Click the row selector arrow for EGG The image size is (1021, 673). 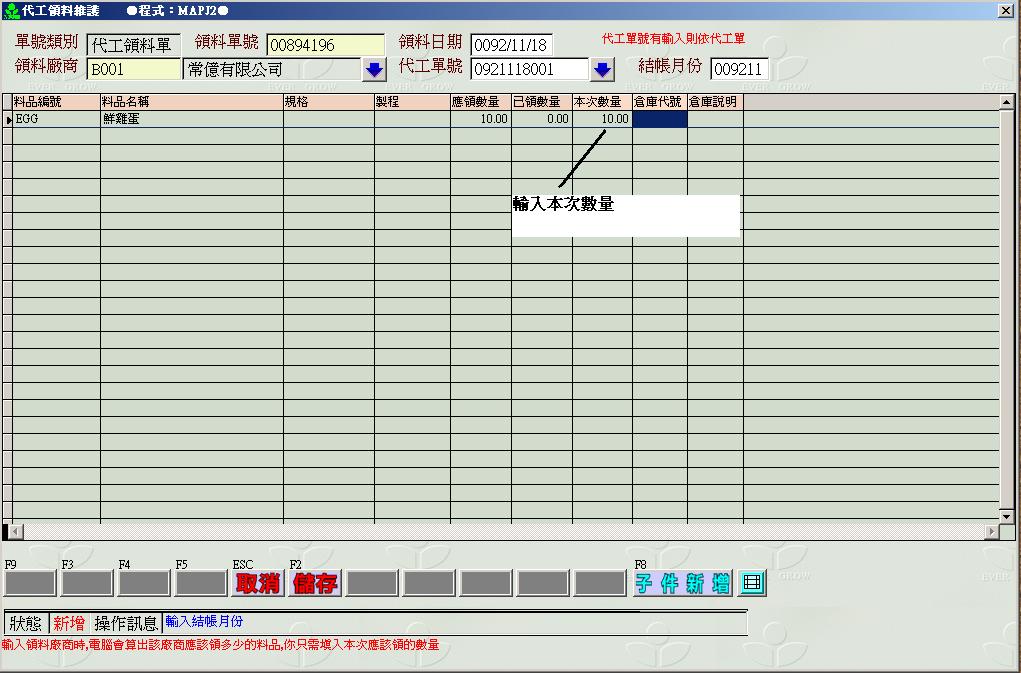tap(7, 119)
